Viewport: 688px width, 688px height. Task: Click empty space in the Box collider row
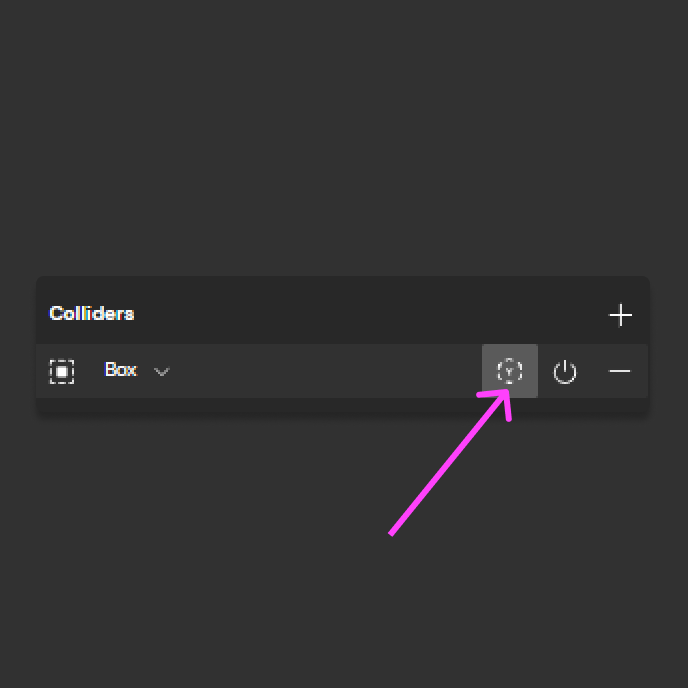(325, 371)
